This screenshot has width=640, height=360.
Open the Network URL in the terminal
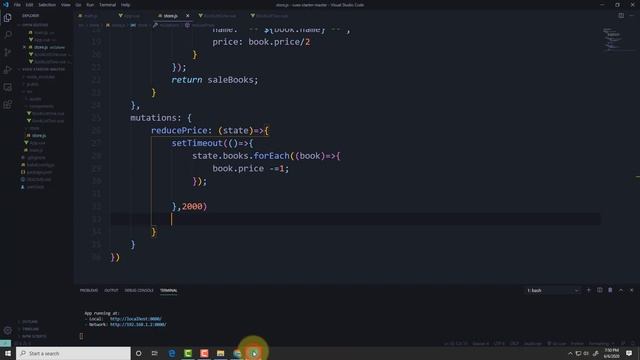point(138,324)
